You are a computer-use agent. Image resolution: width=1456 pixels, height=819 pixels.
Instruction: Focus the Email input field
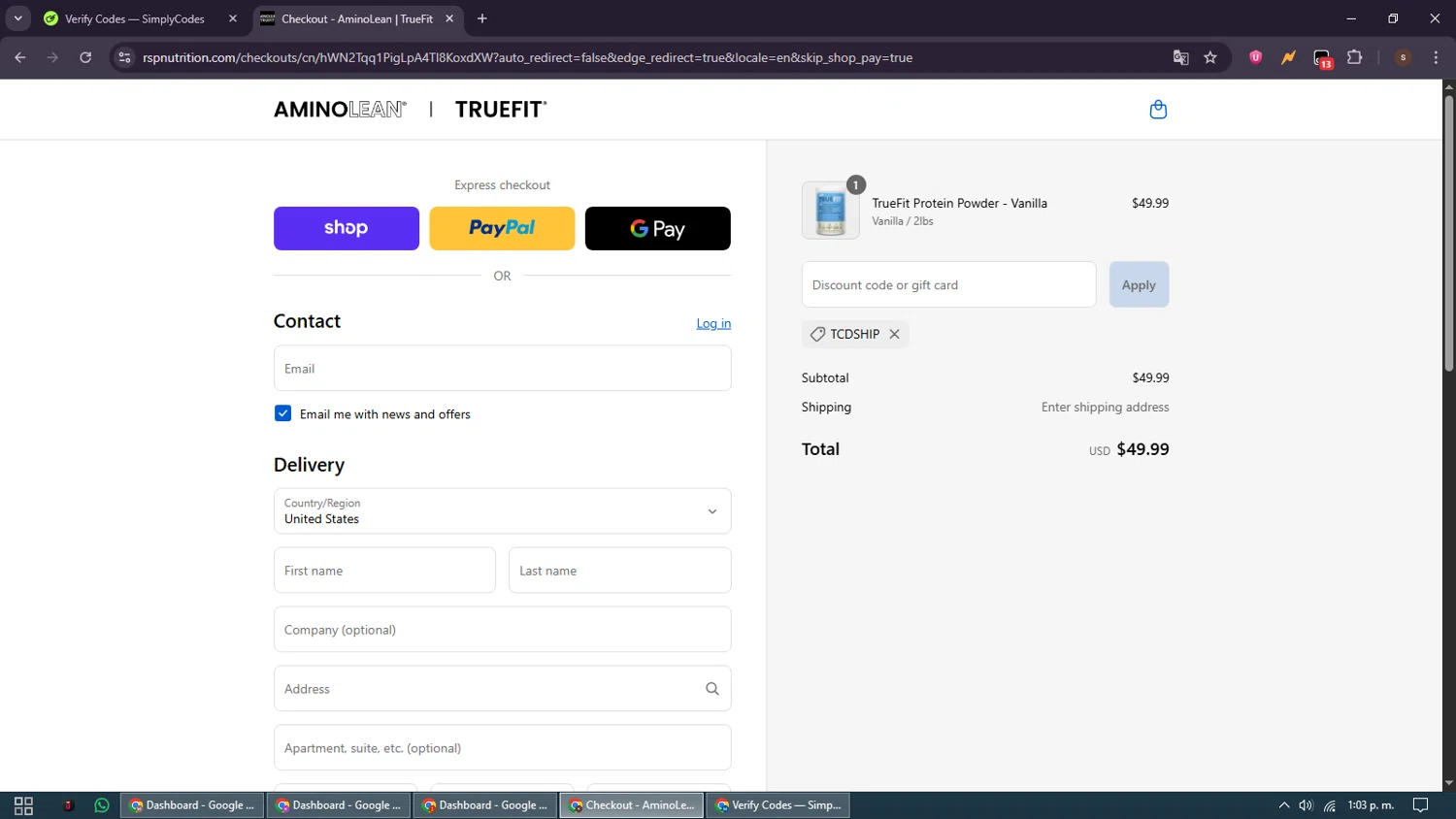(502, 369)
